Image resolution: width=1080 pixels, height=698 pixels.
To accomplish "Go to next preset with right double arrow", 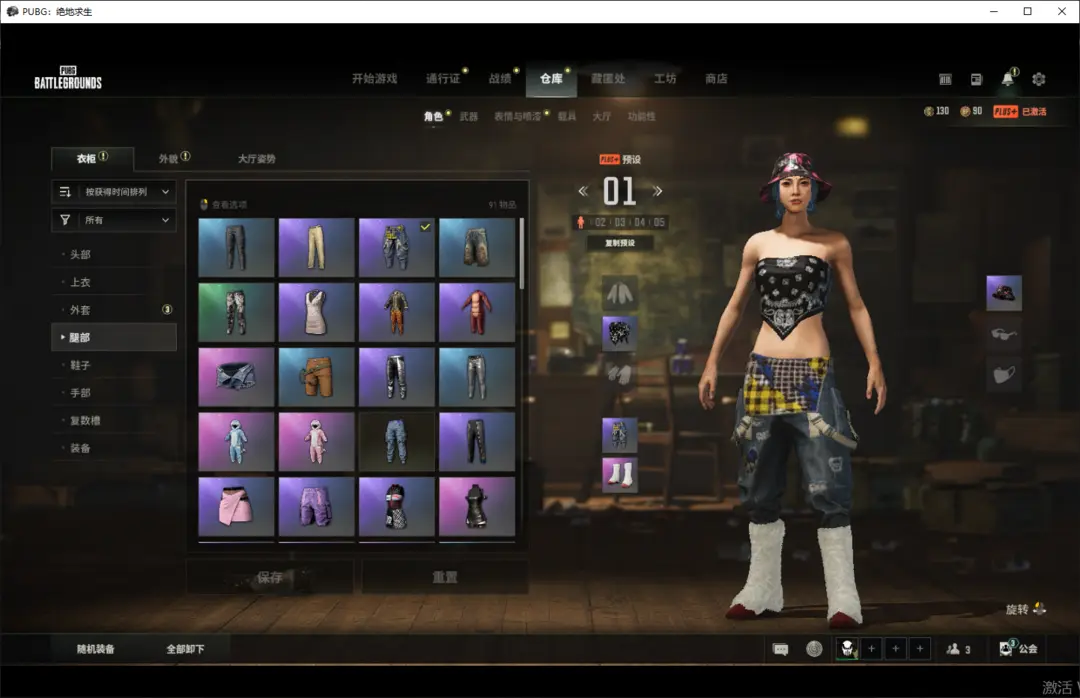I will [x=657, y=191].
